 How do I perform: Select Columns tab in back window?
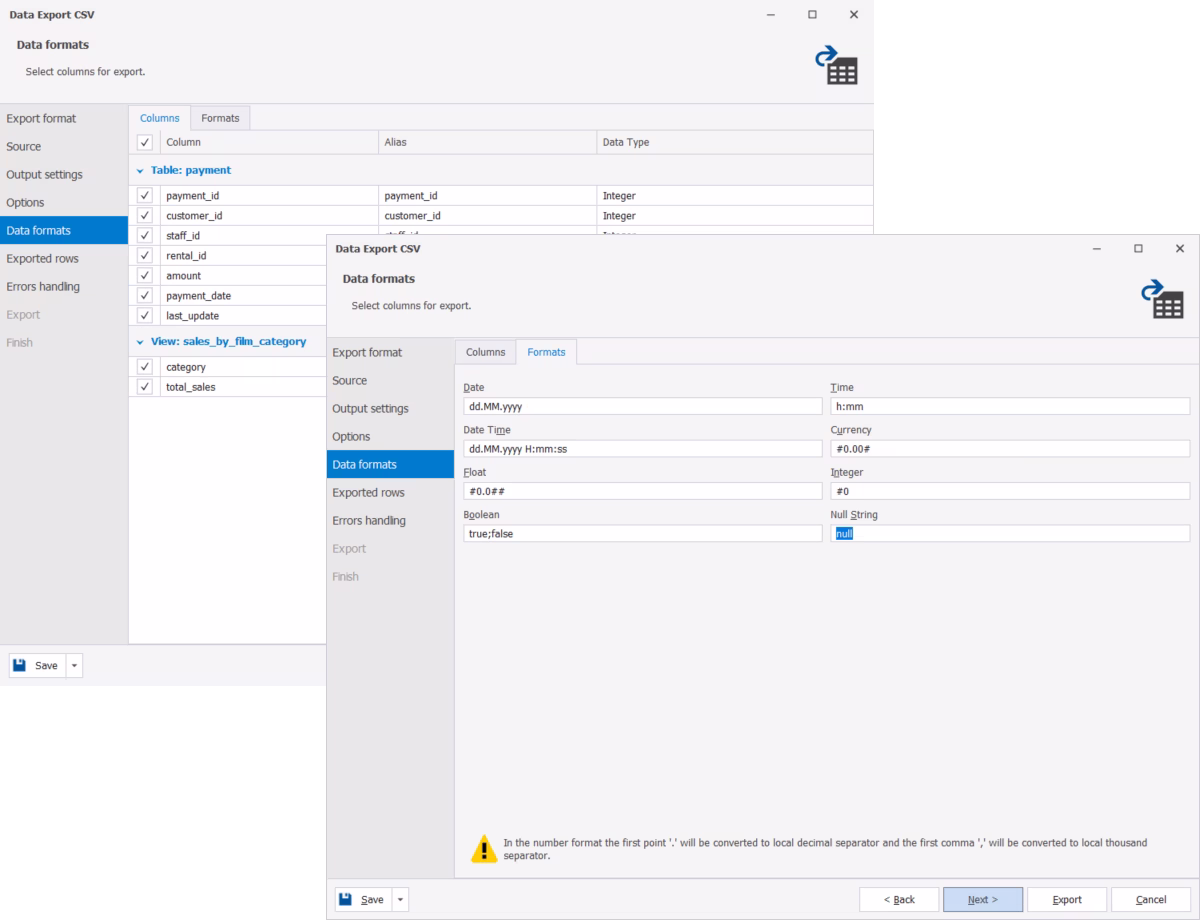159,118
